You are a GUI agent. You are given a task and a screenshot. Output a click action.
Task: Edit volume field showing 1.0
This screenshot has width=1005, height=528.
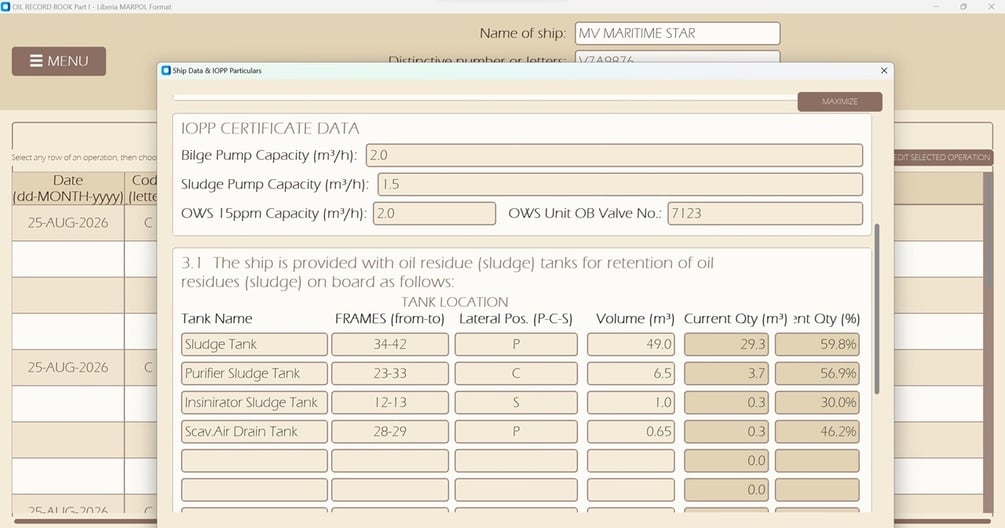tap(631, 402)
